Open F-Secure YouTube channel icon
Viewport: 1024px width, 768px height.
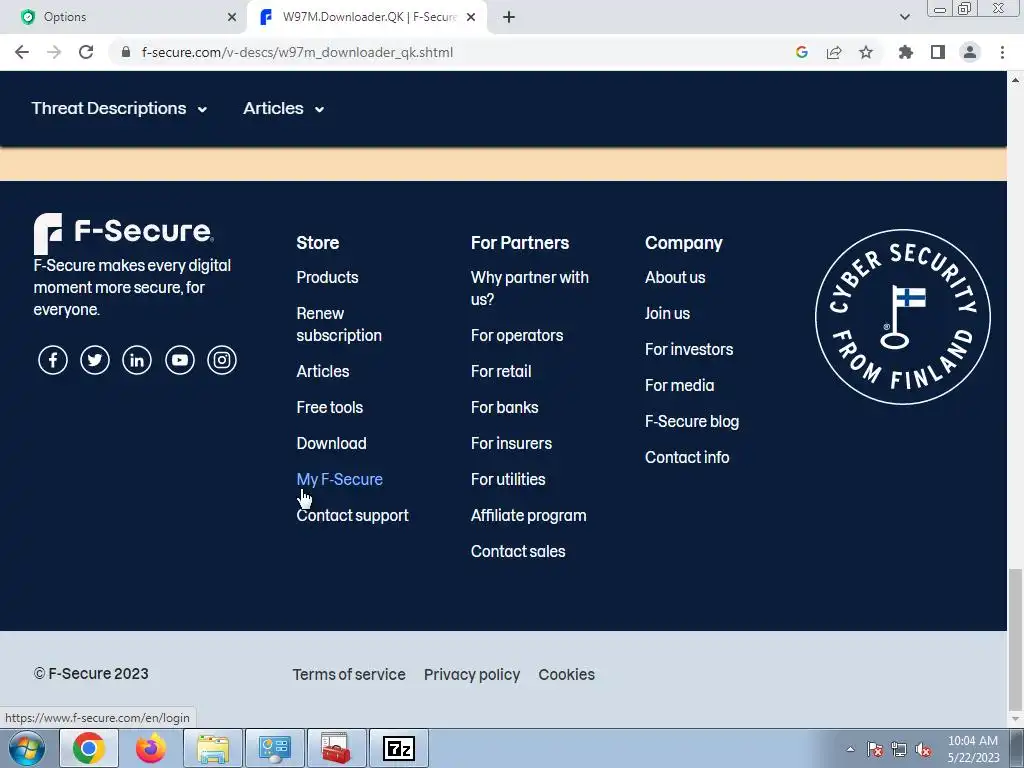click(180, 360)
